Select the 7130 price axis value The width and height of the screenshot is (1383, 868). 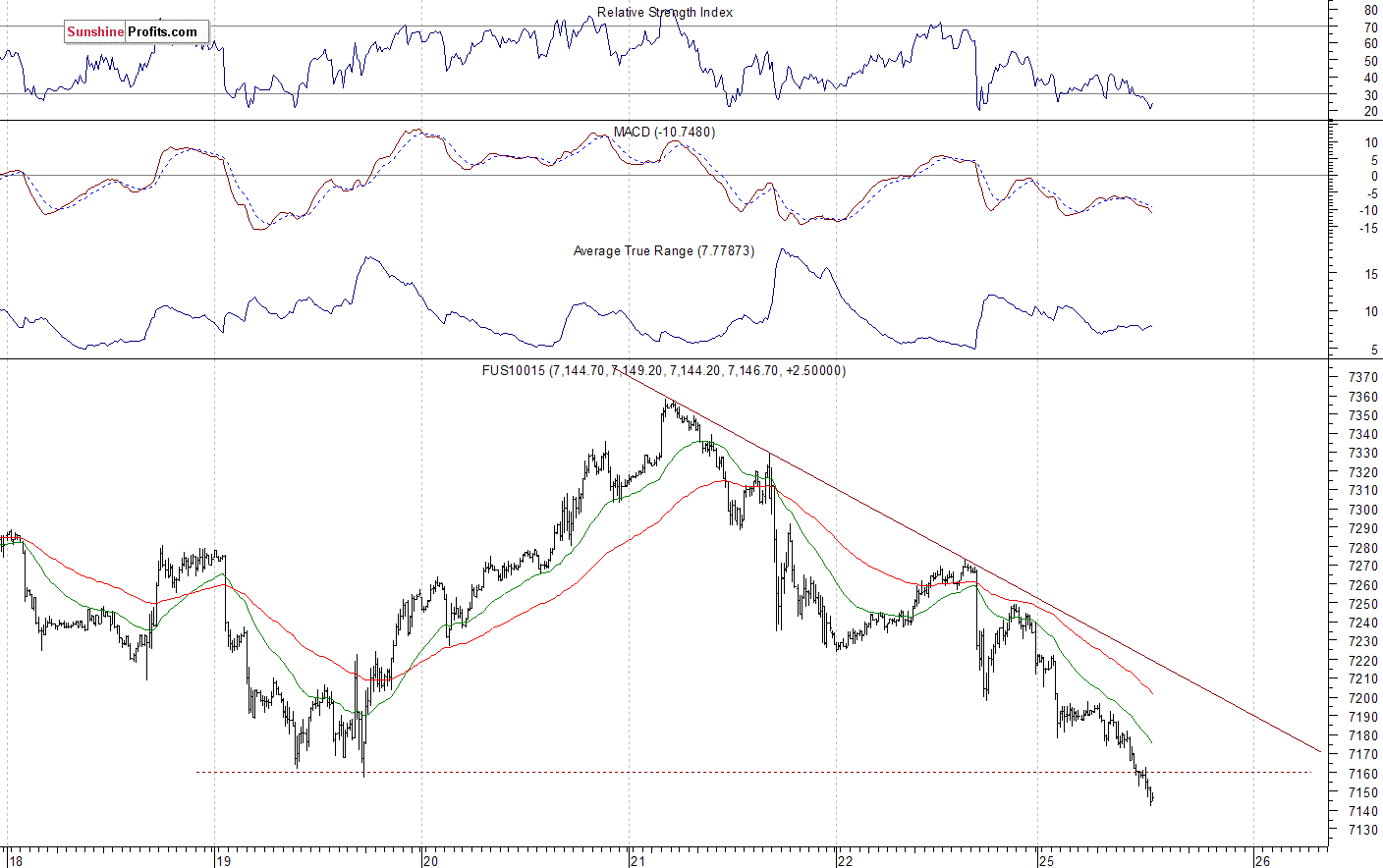coord(1362,830)
